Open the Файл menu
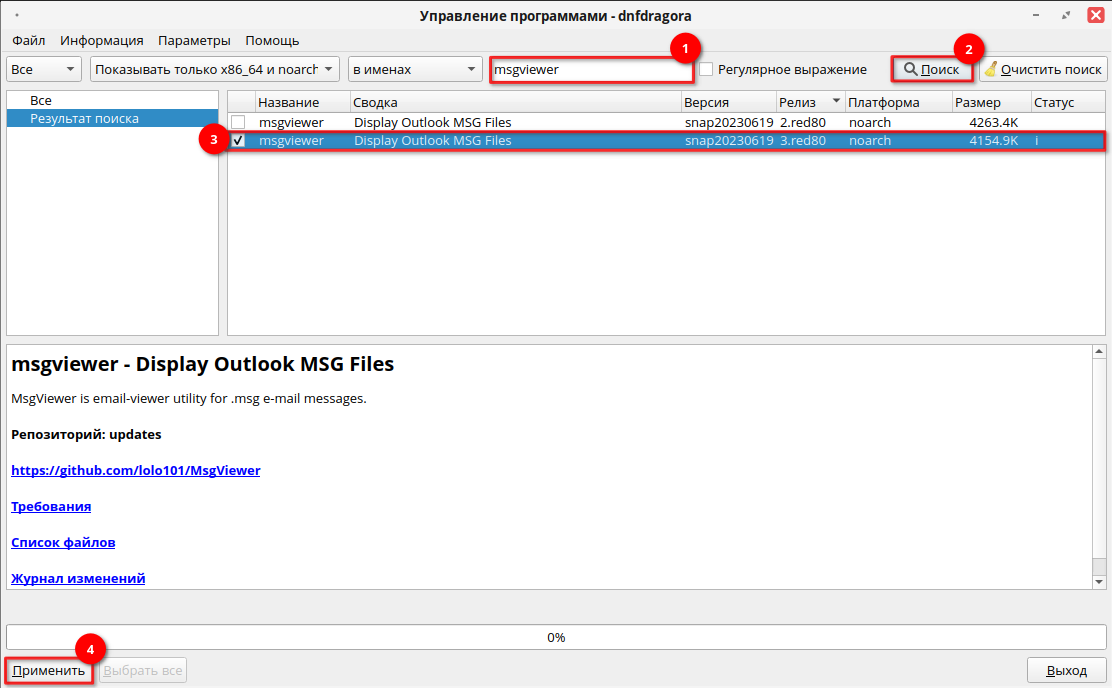 pyautogui.click(x=28, y=41)
